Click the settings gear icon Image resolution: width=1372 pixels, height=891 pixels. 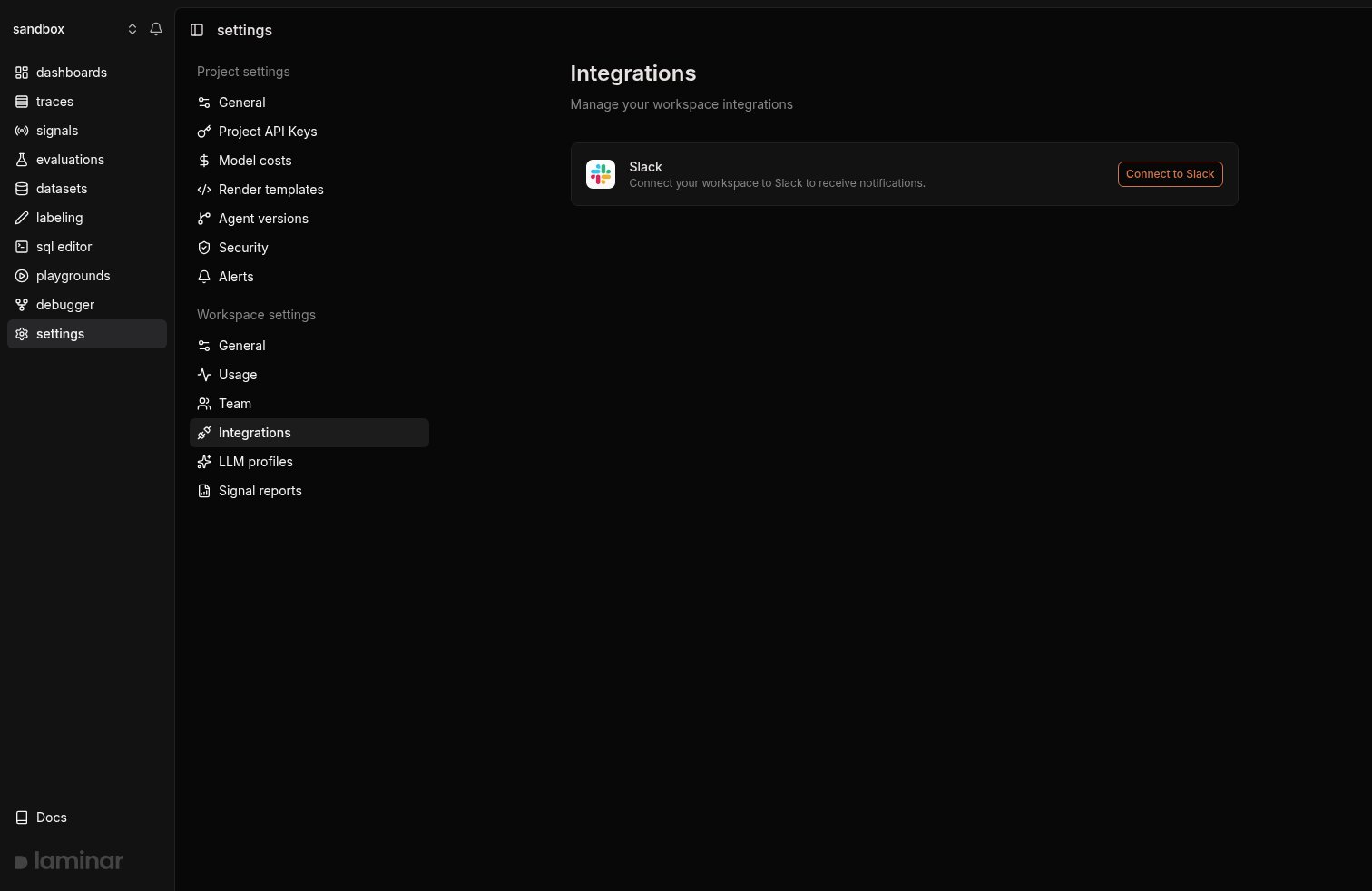(22, 334)
